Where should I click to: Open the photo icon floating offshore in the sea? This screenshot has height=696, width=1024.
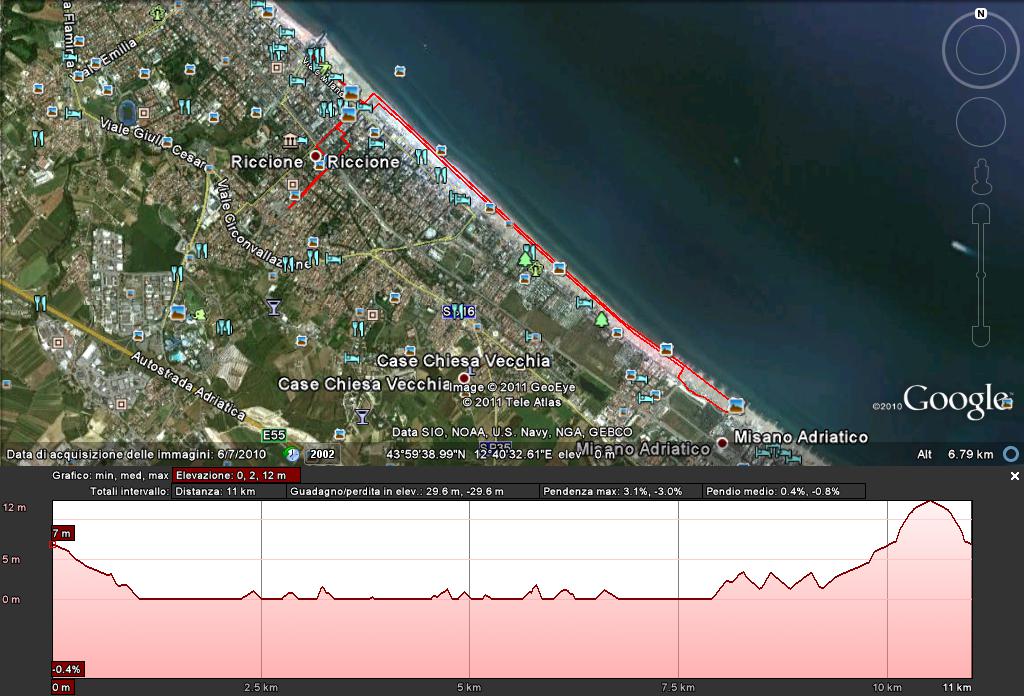[400, 71]
